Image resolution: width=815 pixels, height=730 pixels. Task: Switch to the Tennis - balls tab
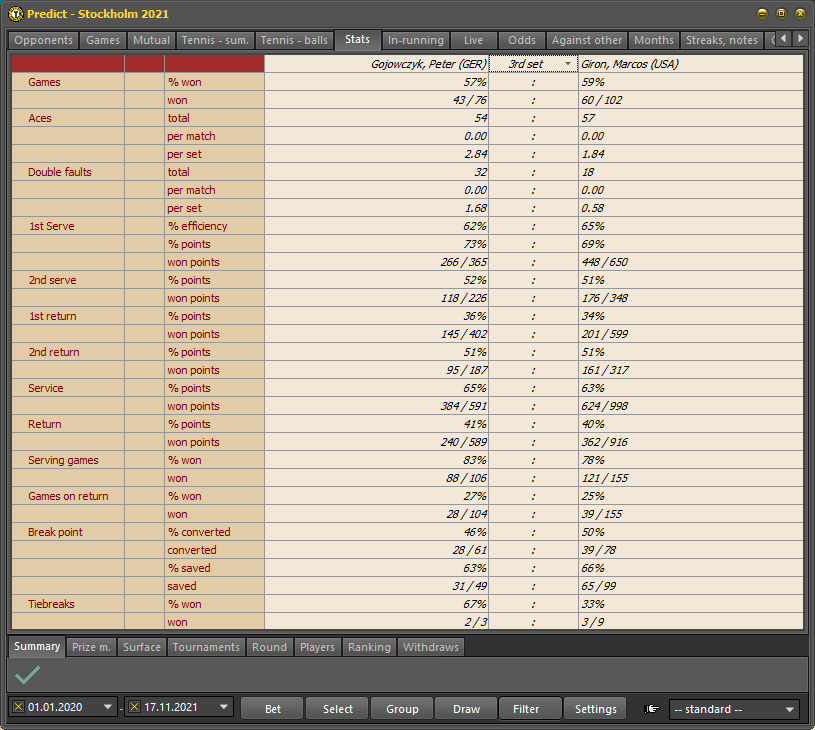pyautogui.click(x=294, y=41)
